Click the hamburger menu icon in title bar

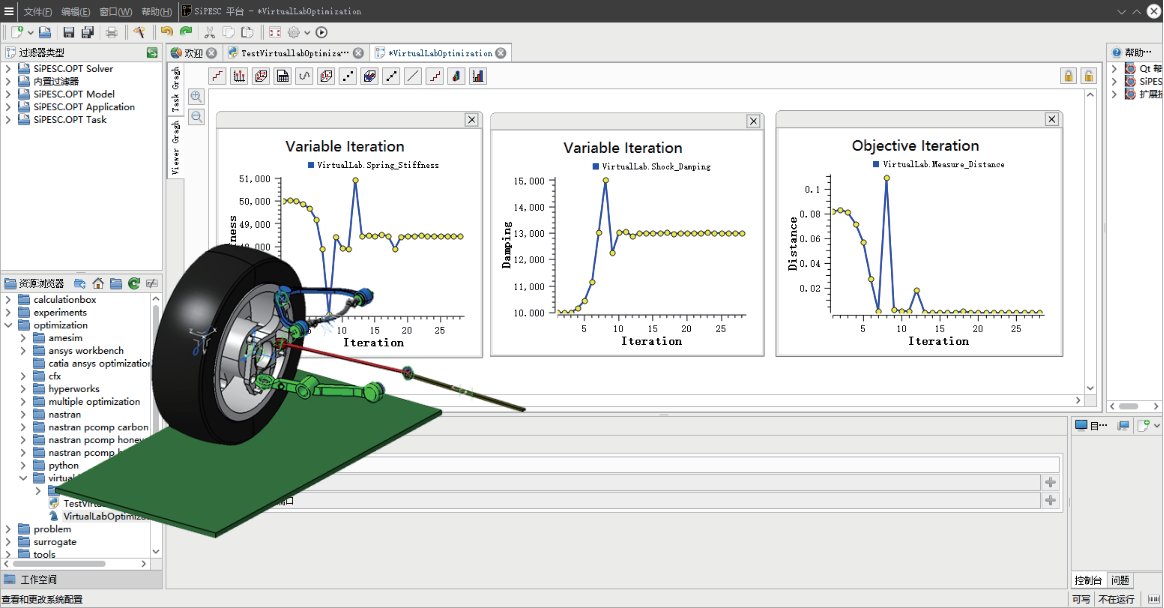[x=9, y=11]
